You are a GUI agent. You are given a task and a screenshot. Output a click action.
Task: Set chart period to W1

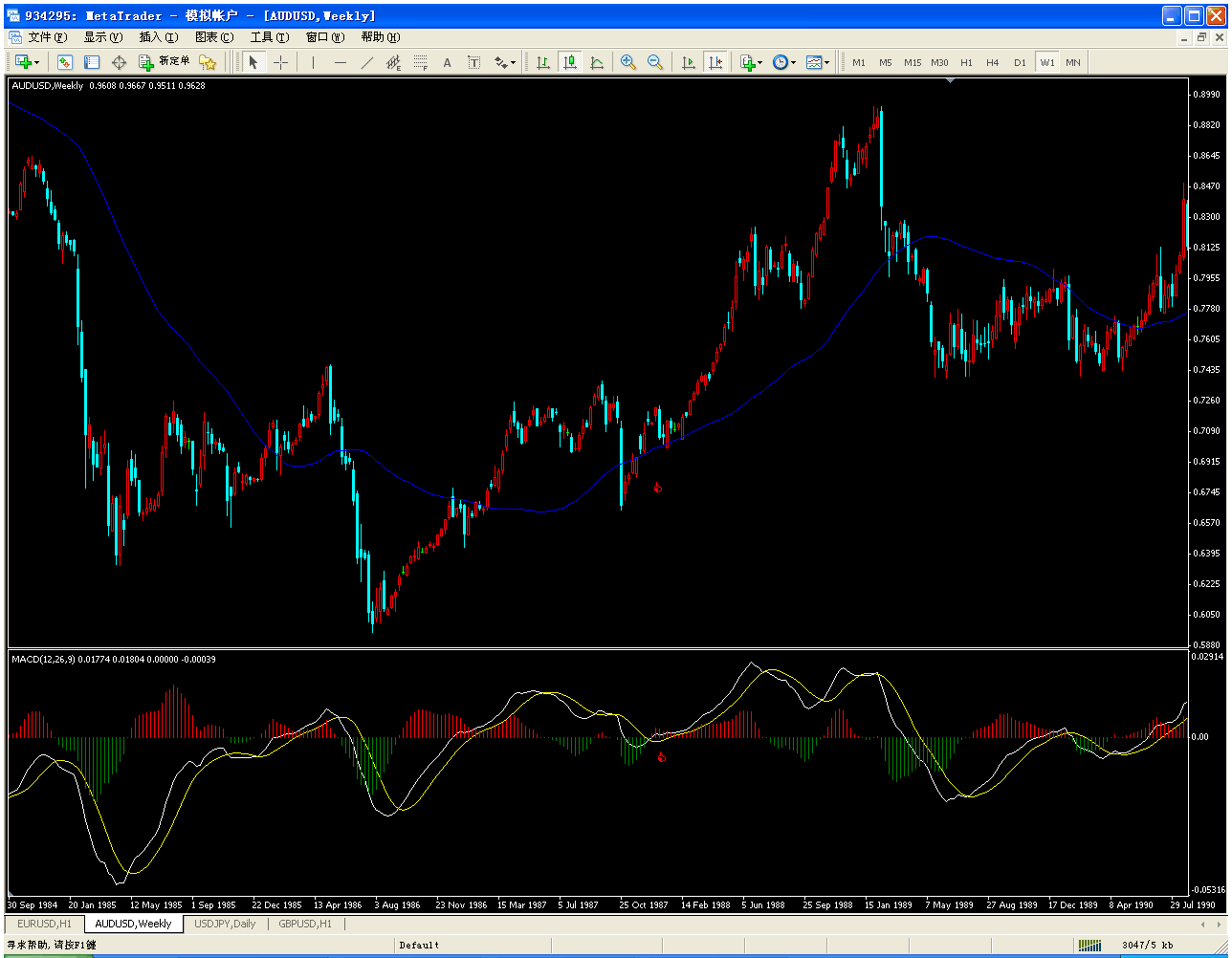(1047, 62)
